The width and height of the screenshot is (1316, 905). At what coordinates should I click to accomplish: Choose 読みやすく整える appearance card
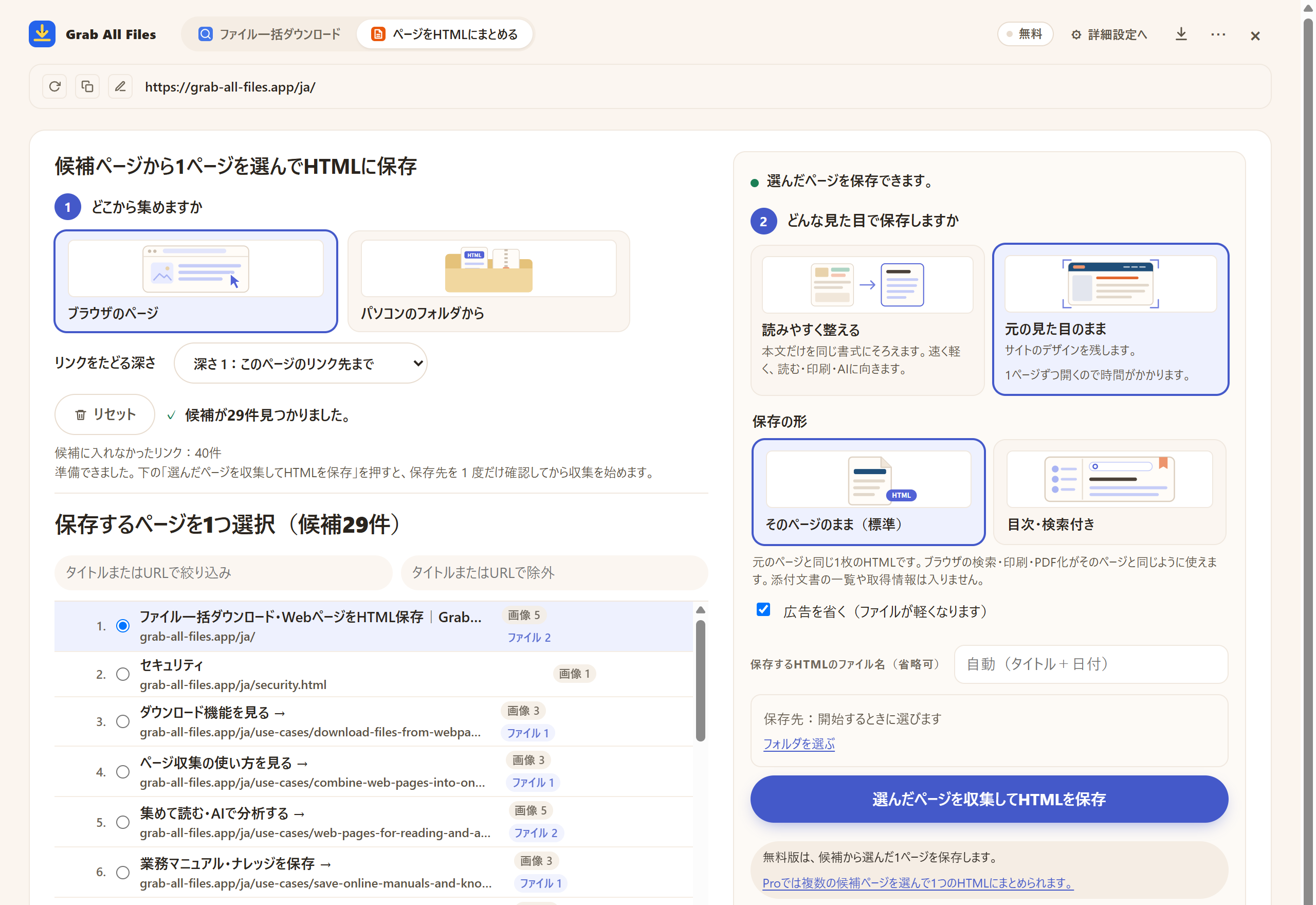click(867, 320)
